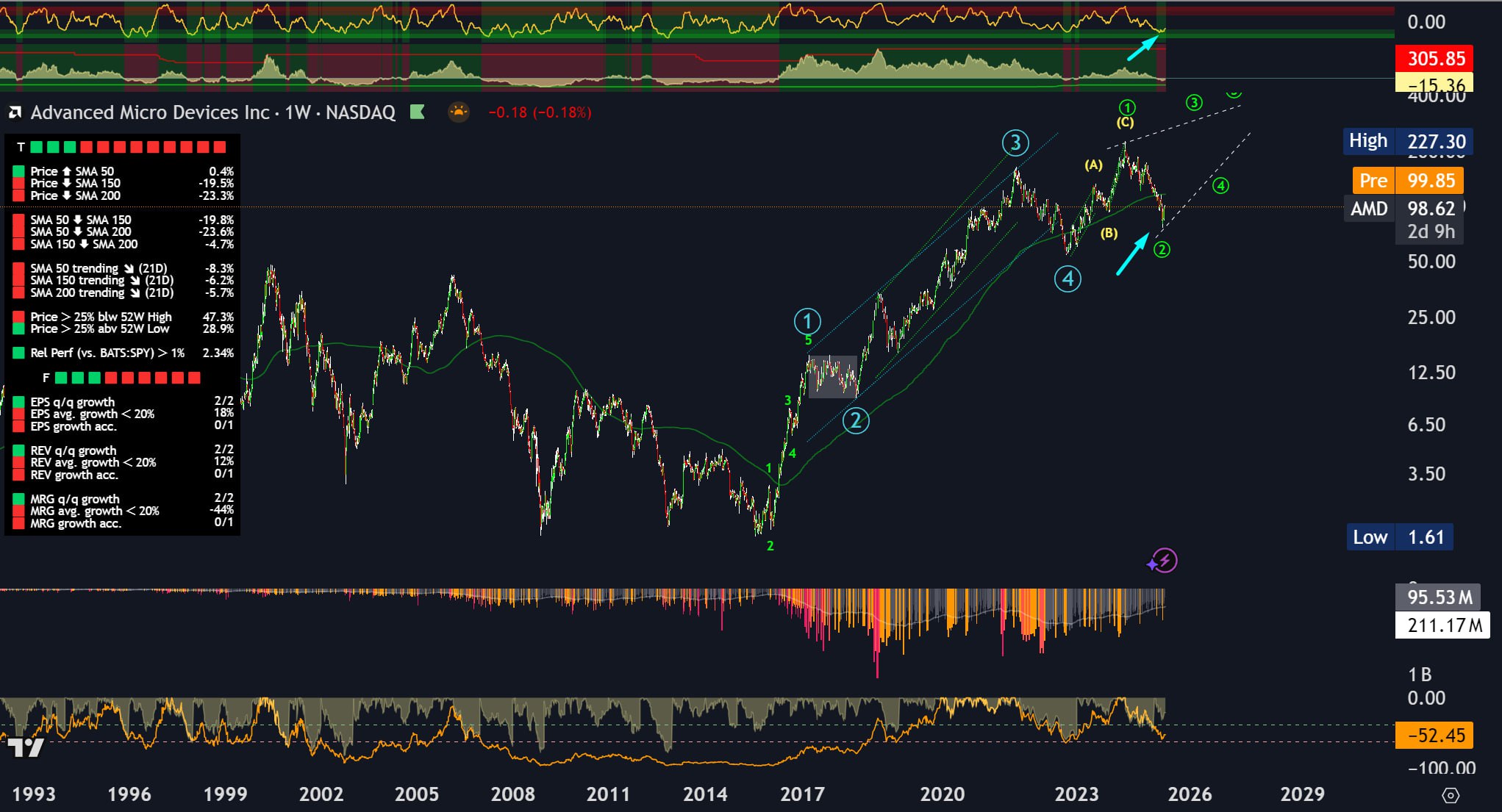The image size is (1502, 812).
Task: Click the 3.50 price axis label
Action: pyautogui.click(x=1426, y=474)
